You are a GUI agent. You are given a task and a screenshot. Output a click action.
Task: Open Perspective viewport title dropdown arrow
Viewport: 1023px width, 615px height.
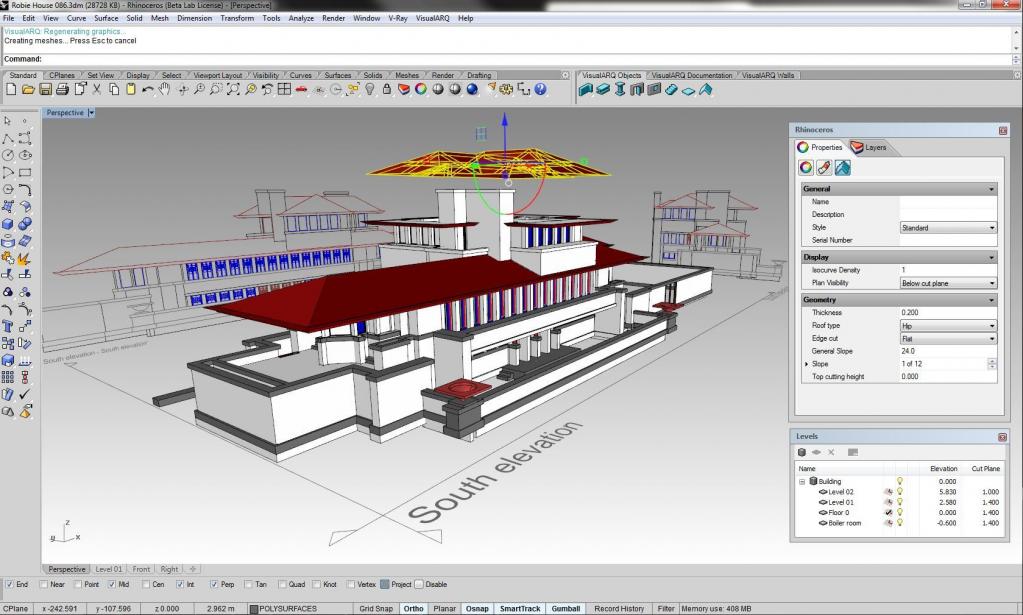click(91, 113)
